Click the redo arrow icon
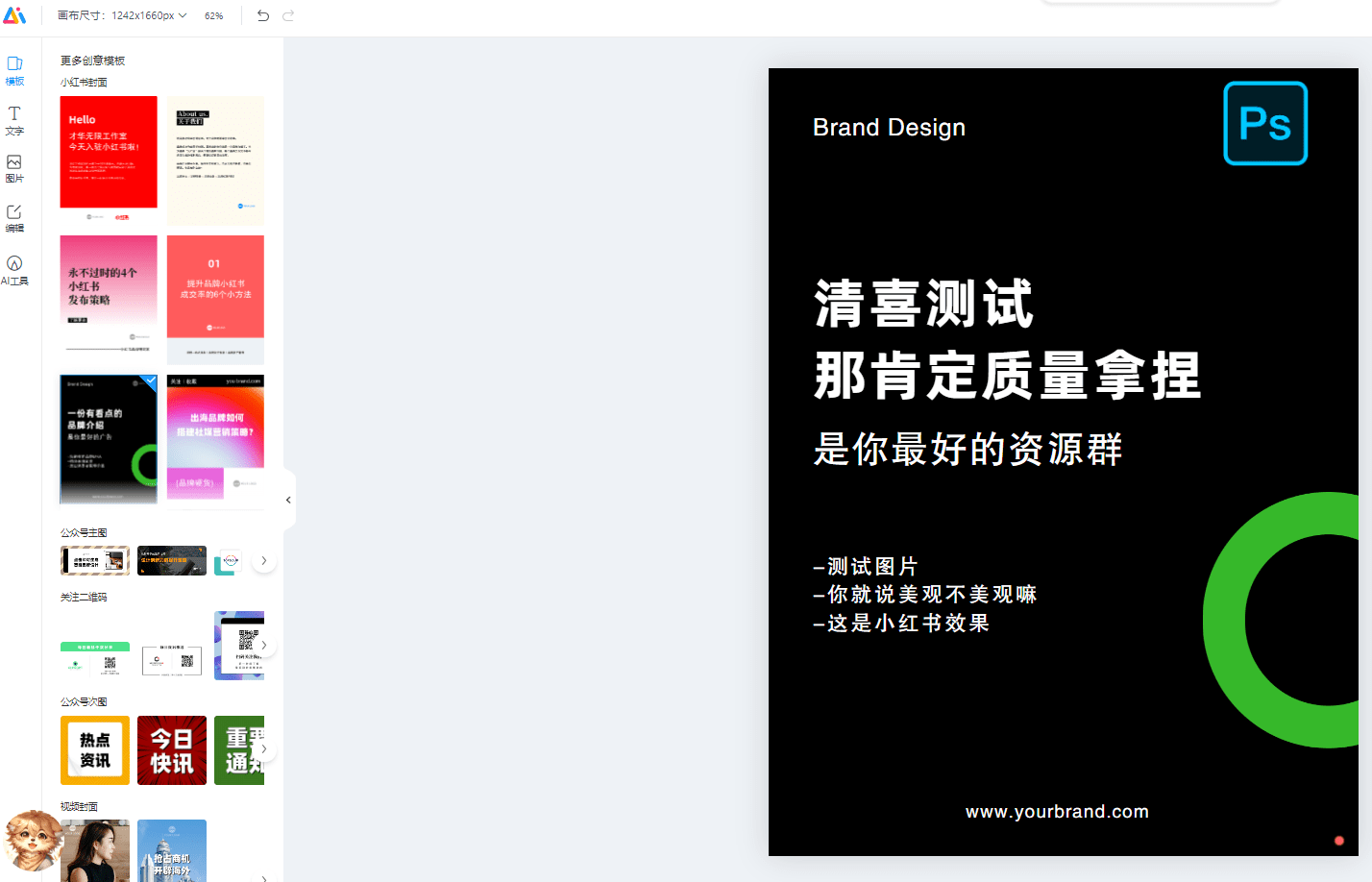Screen dimensions: 1372x882 pos(287,15)
